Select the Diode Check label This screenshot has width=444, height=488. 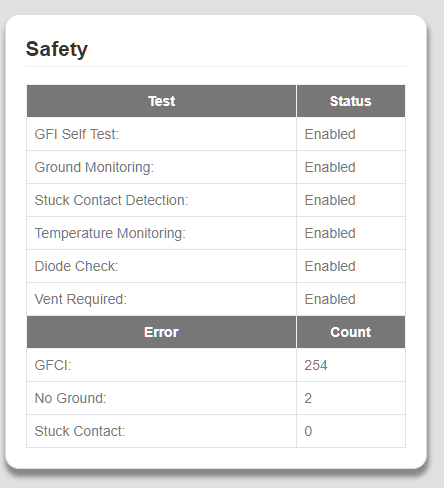(x=76, y=266)
